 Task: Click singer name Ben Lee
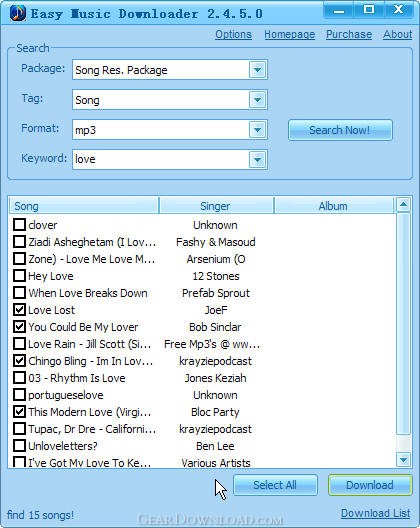coord(215,446)
